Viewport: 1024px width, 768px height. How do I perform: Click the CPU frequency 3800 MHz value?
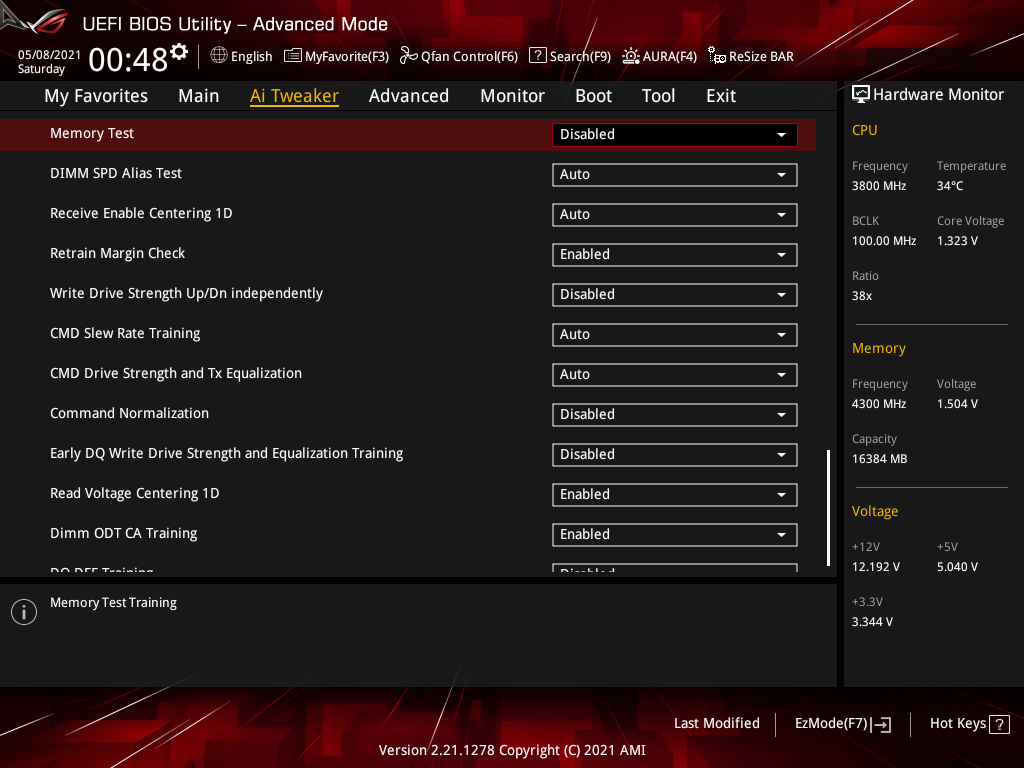click(879, 186)
